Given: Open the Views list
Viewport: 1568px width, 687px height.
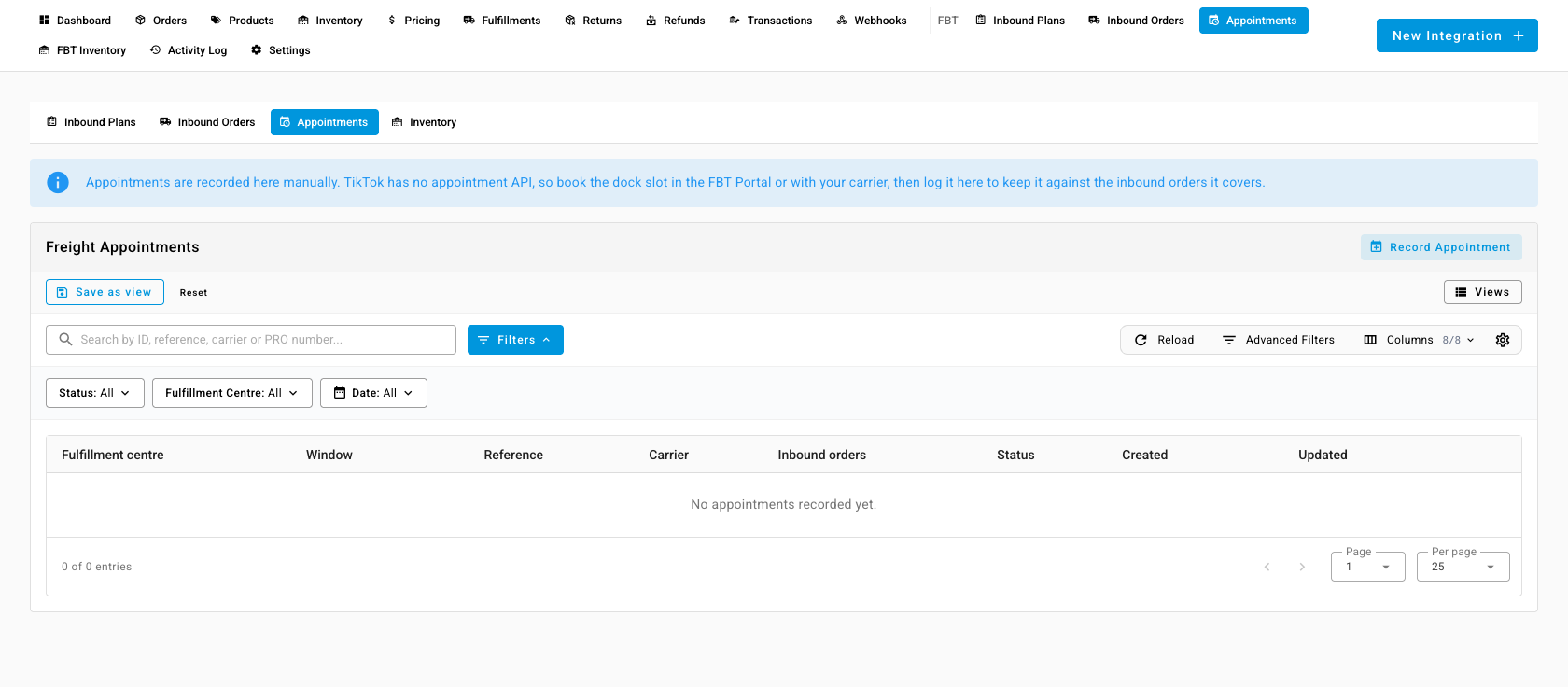Looking at the screenshot, I should (1482, 292).
